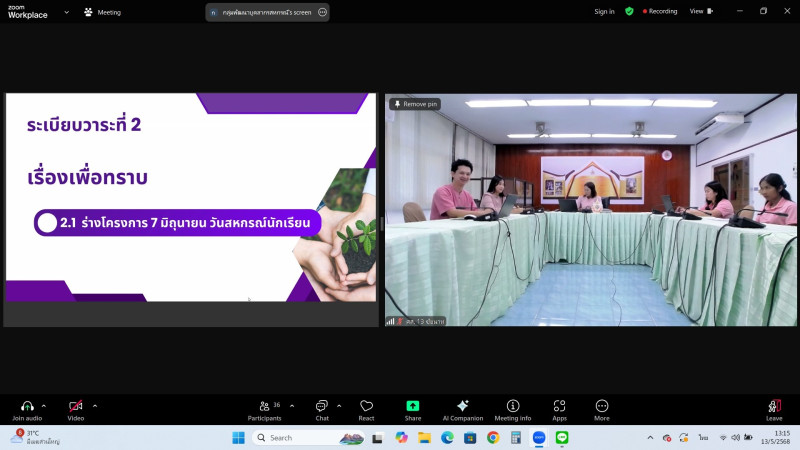Click the green Share screen button
This screenshot has height=450, width=800.
coord(412,409)
